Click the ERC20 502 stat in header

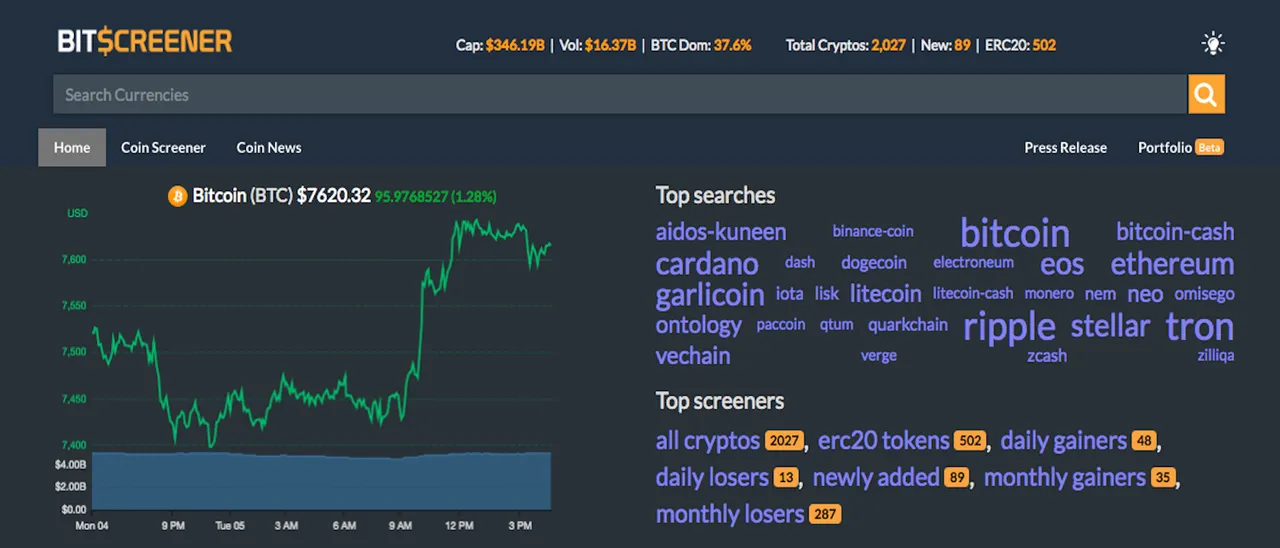coord(1020,45)
